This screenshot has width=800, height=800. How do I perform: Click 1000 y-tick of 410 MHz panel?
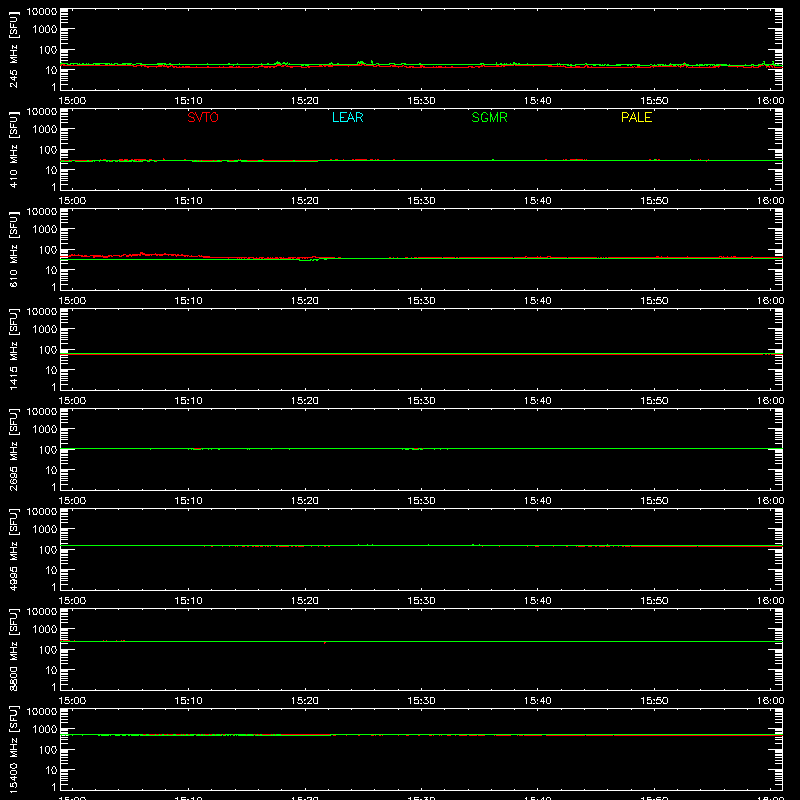(45, 129)
